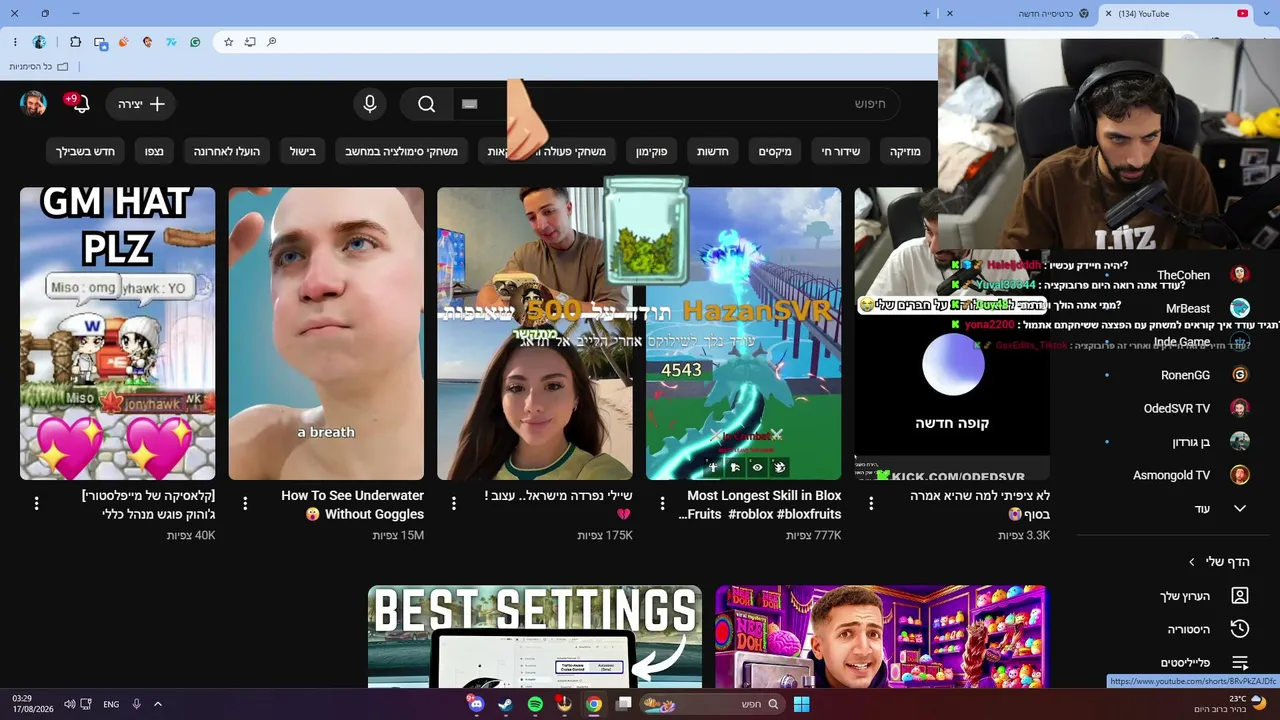Open the BEST SETTINGS video thumbnail

point(535,637)
